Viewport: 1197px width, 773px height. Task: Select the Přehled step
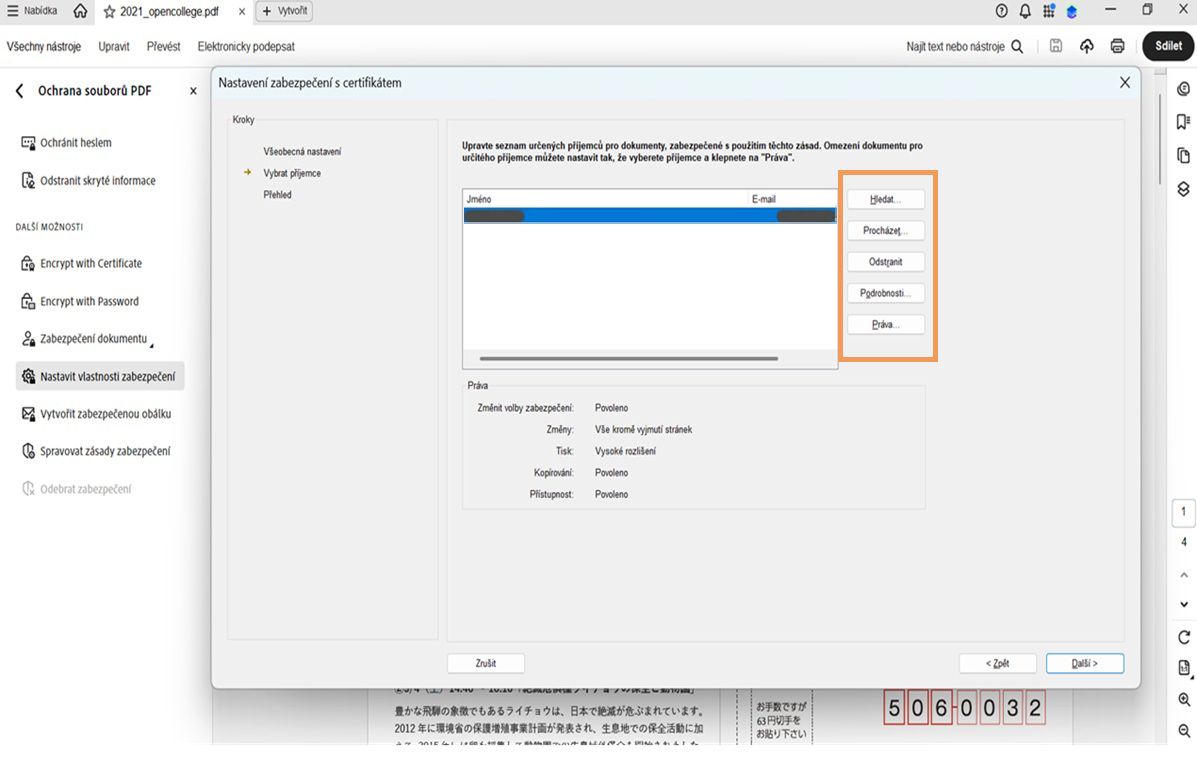pyautogui.click(x=277, y=195)
